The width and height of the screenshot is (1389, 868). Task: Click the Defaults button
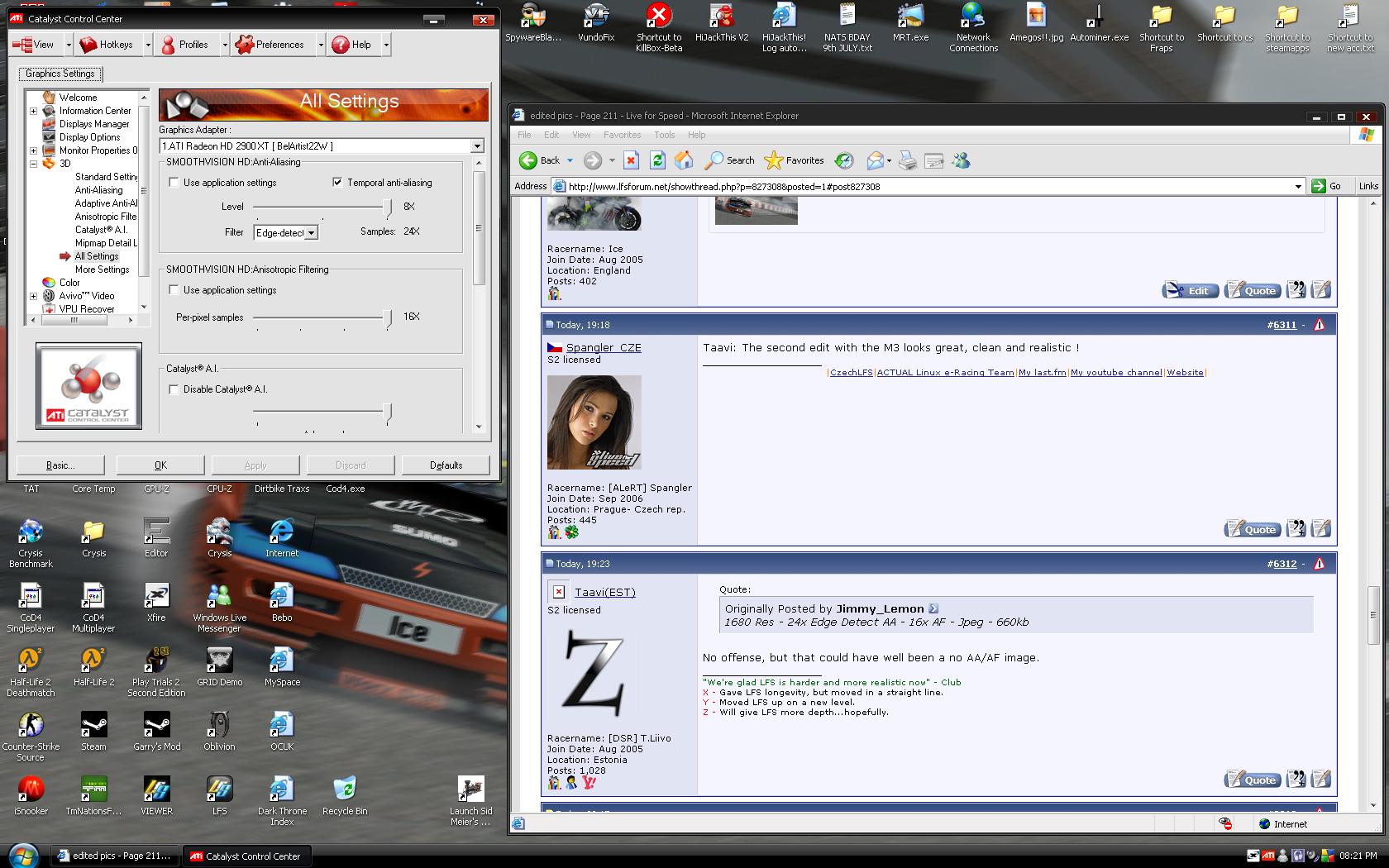[446, 465]
